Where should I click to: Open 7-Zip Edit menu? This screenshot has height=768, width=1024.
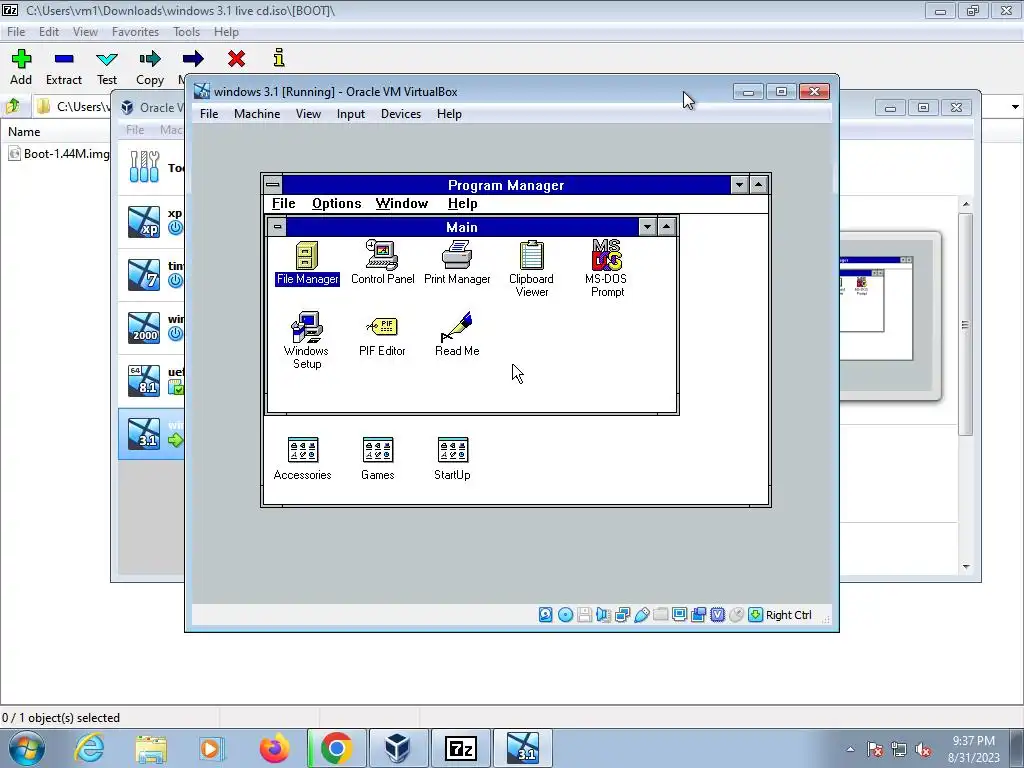coord(49,31)
